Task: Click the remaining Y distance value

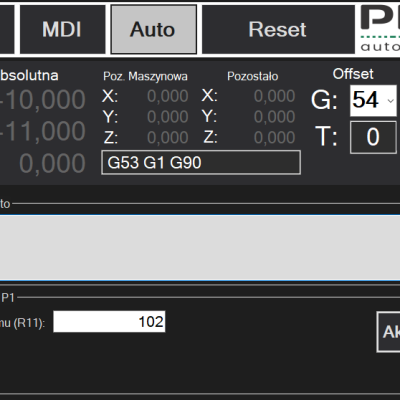Action: coord(274,117)
